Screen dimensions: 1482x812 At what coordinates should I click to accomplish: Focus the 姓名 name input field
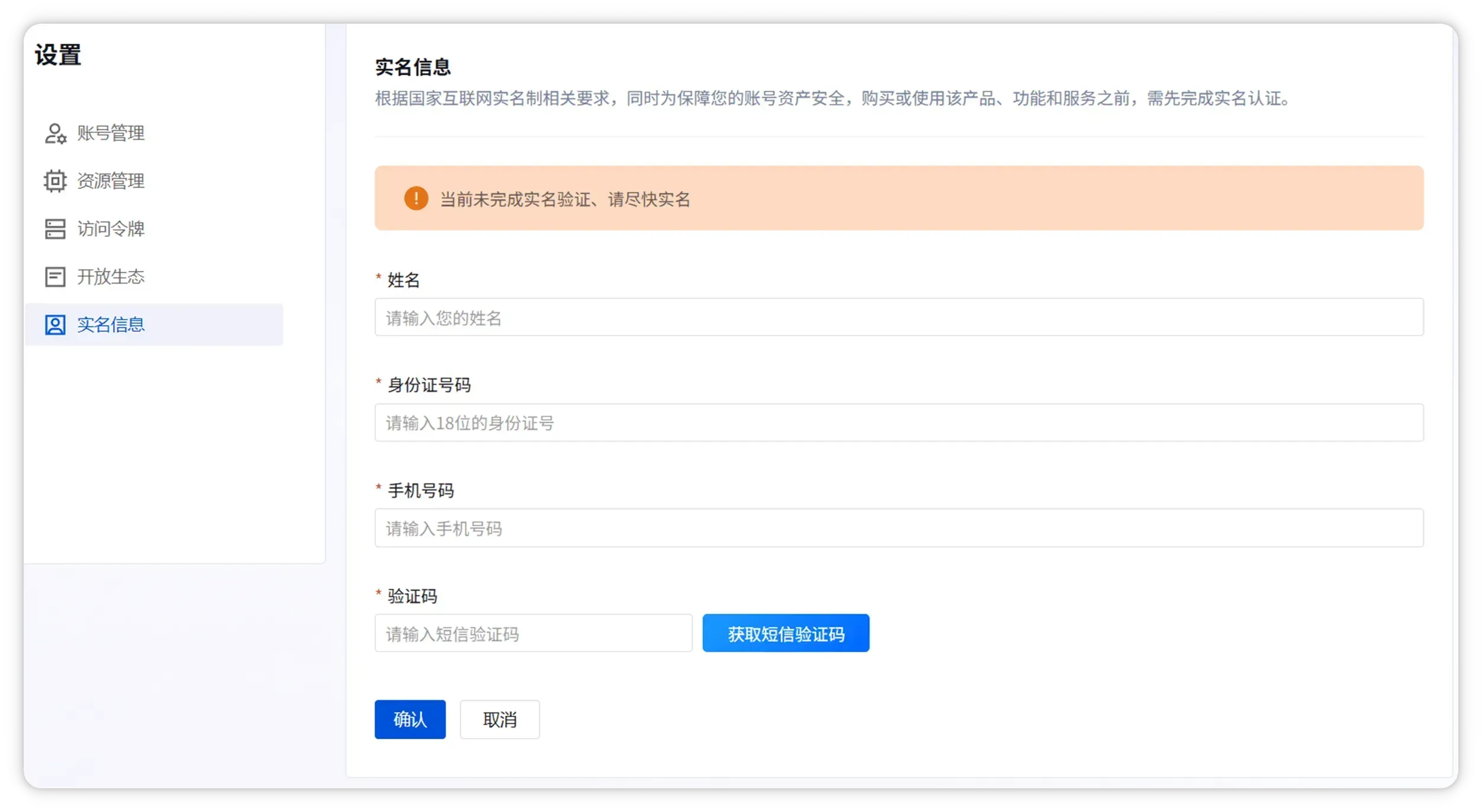[898, 318]
